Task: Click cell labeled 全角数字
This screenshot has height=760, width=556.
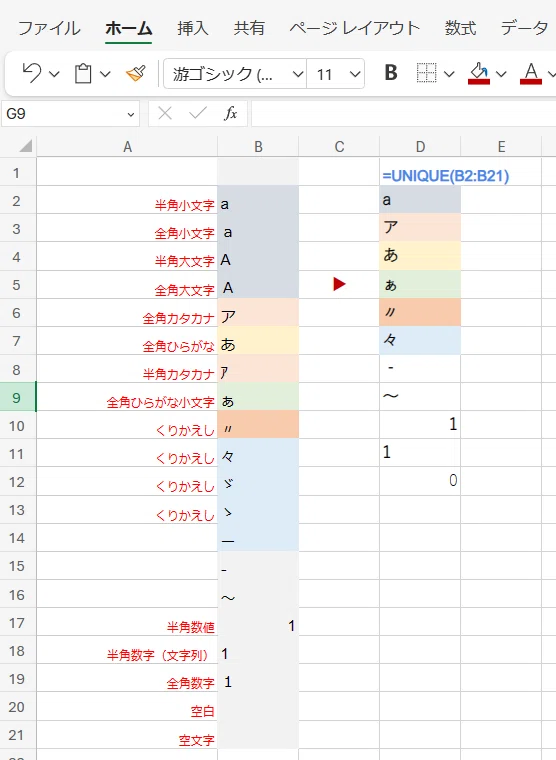Action: click(x=127, y=678)
